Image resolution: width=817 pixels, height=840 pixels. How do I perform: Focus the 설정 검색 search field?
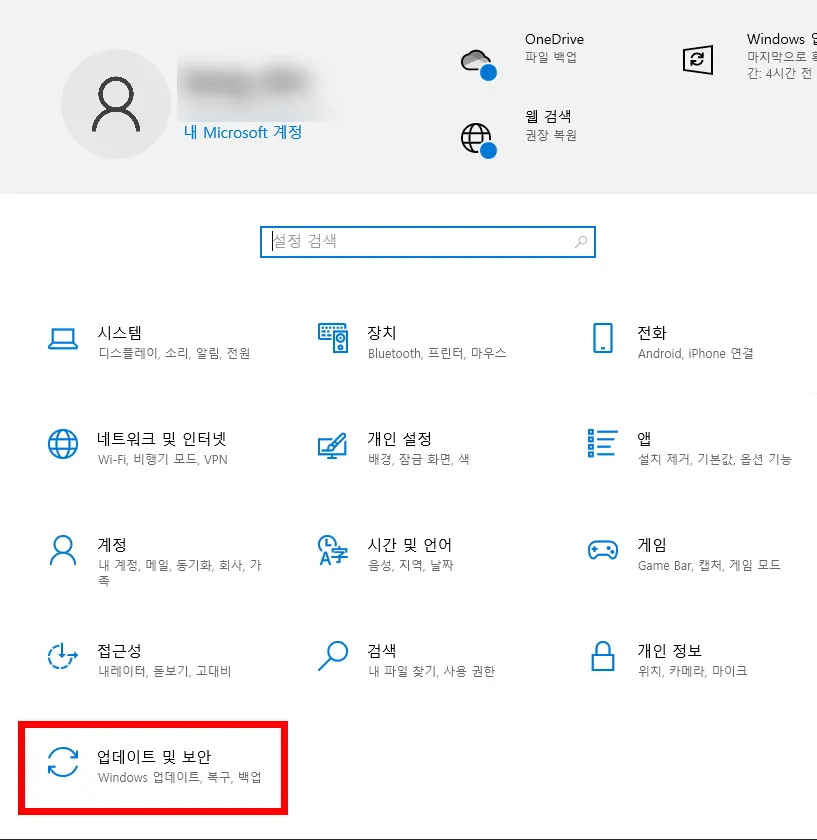(428, 242)
